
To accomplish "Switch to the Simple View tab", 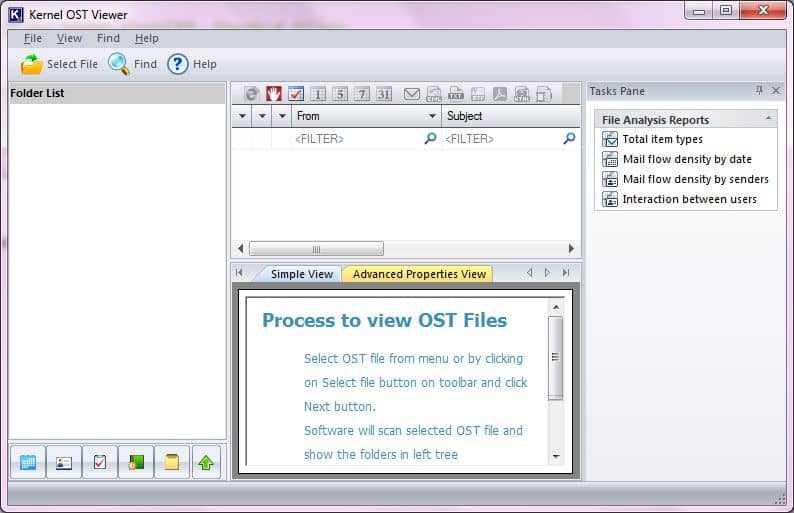I will pos(302,274).
